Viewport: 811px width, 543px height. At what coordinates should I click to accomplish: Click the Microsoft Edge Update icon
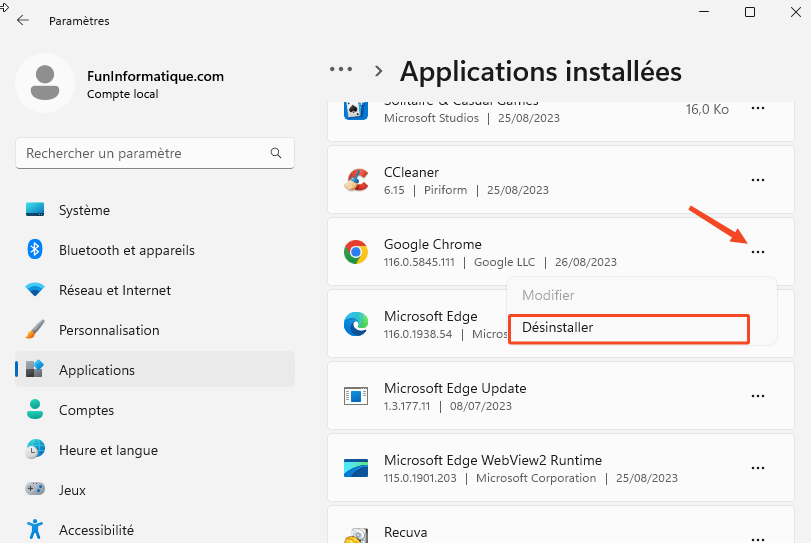pyautogui.click(x=355, y=396)
